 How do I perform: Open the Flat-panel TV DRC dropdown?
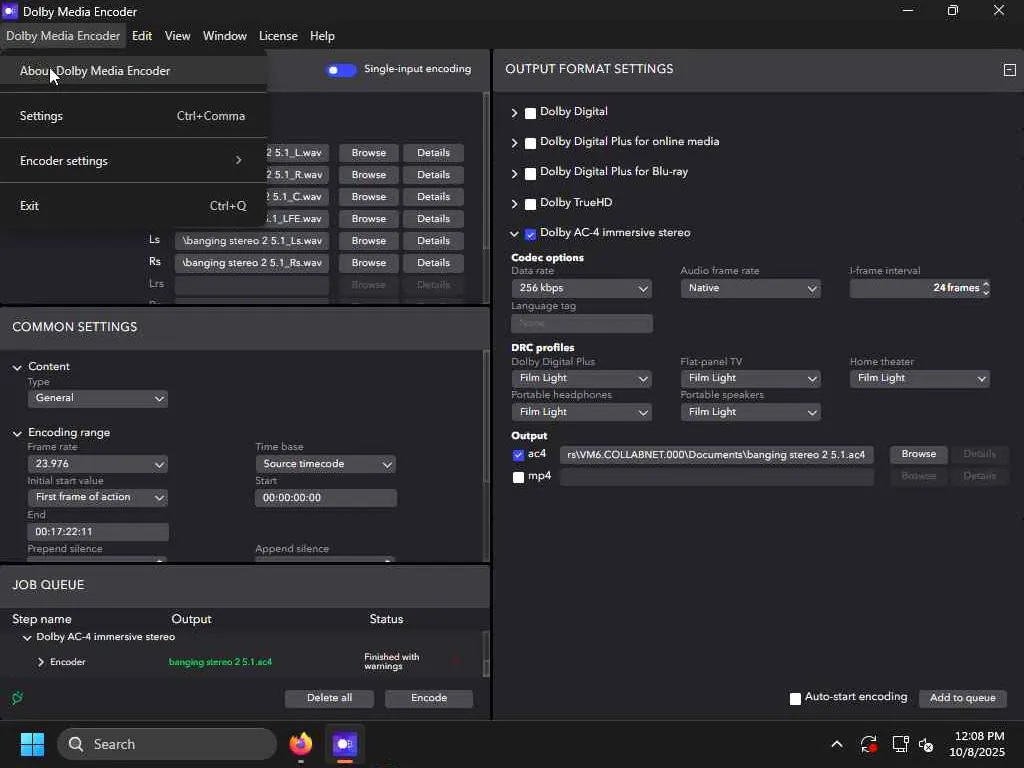click(750, 378)
